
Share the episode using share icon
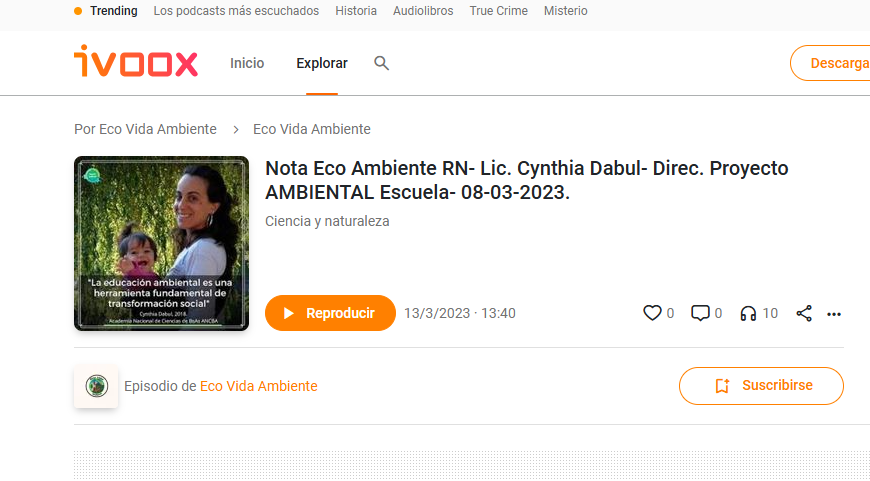pyautogui.click(x=804, y=313)
